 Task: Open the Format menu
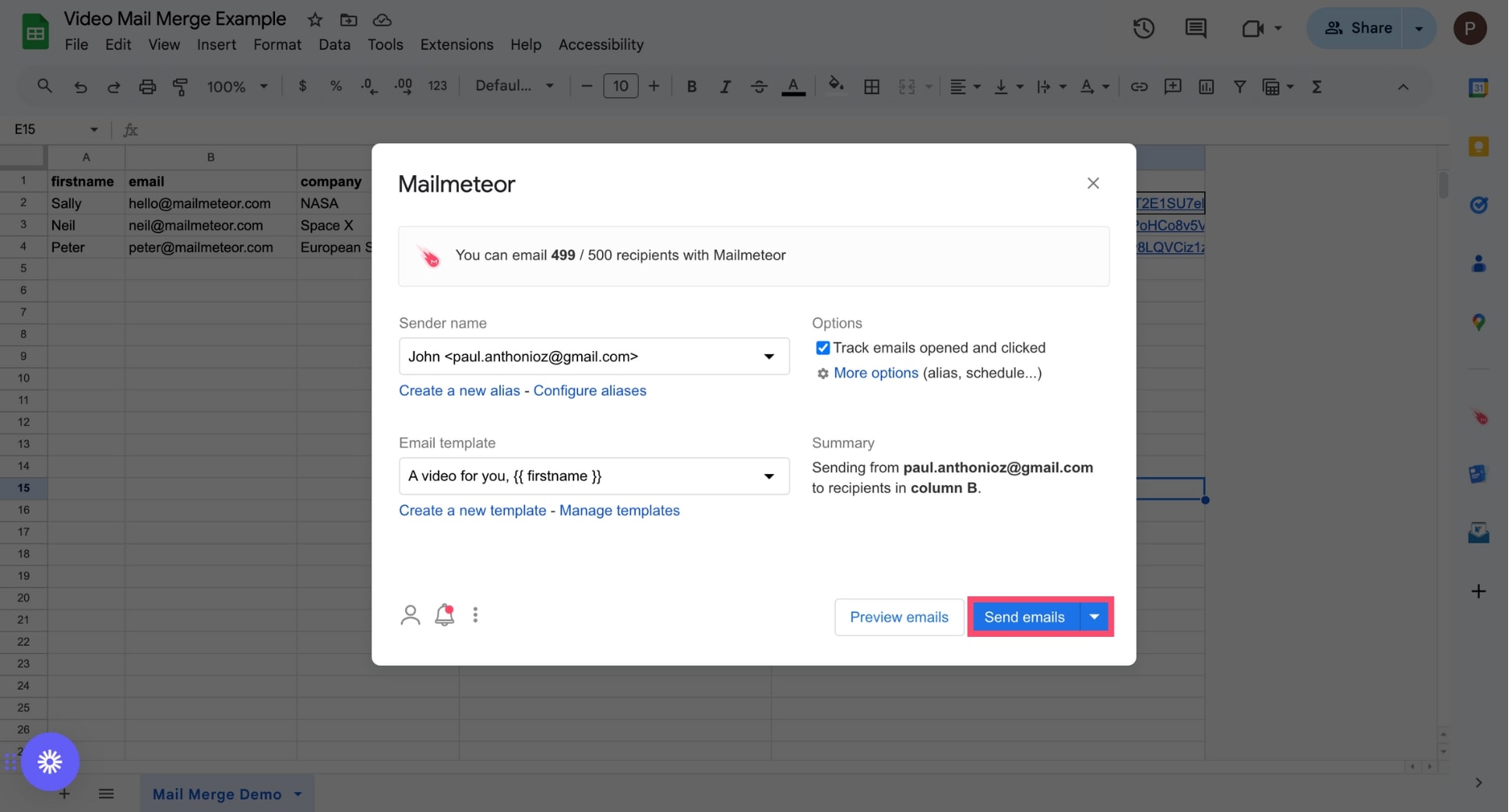(x=277, y=45)
